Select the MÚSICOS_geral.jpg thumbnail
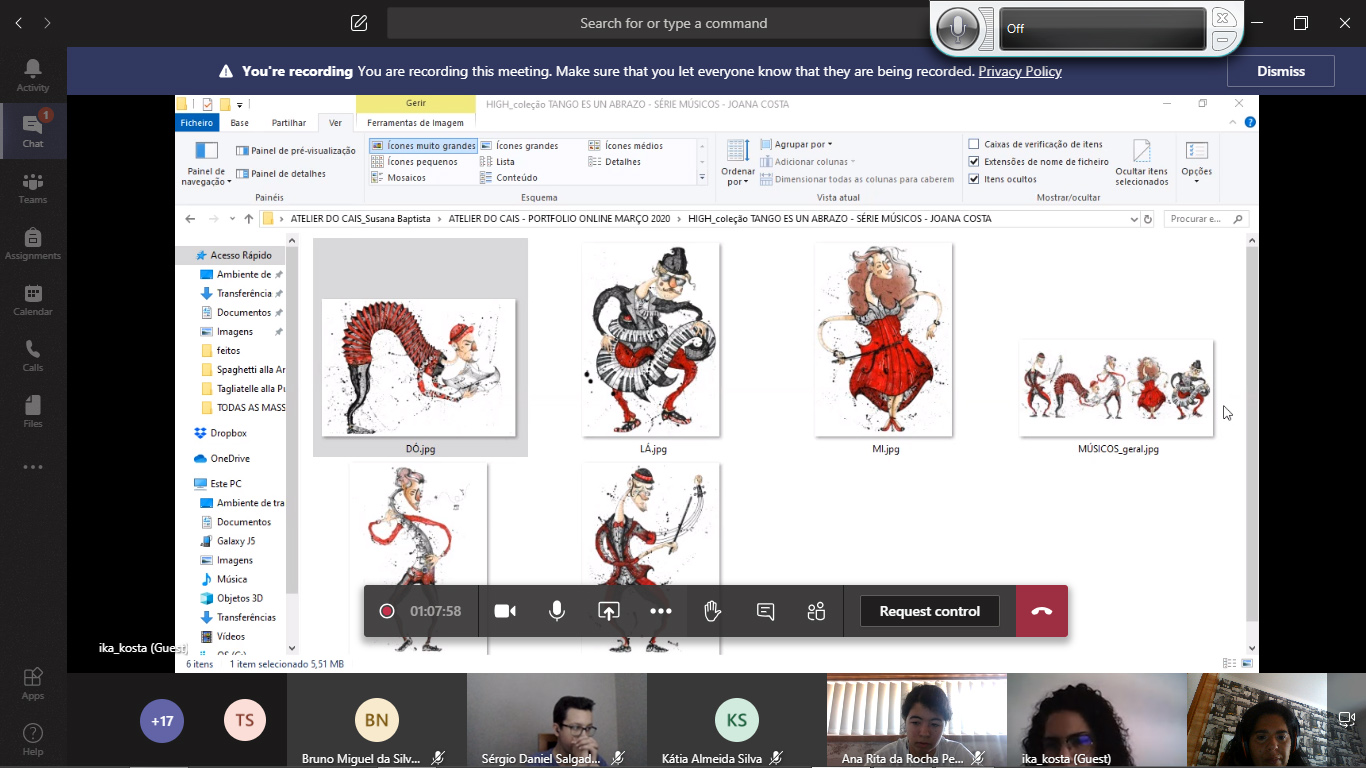Image resolution: width=1366 pixels, height=768 pixels. tap(1116, 388)
